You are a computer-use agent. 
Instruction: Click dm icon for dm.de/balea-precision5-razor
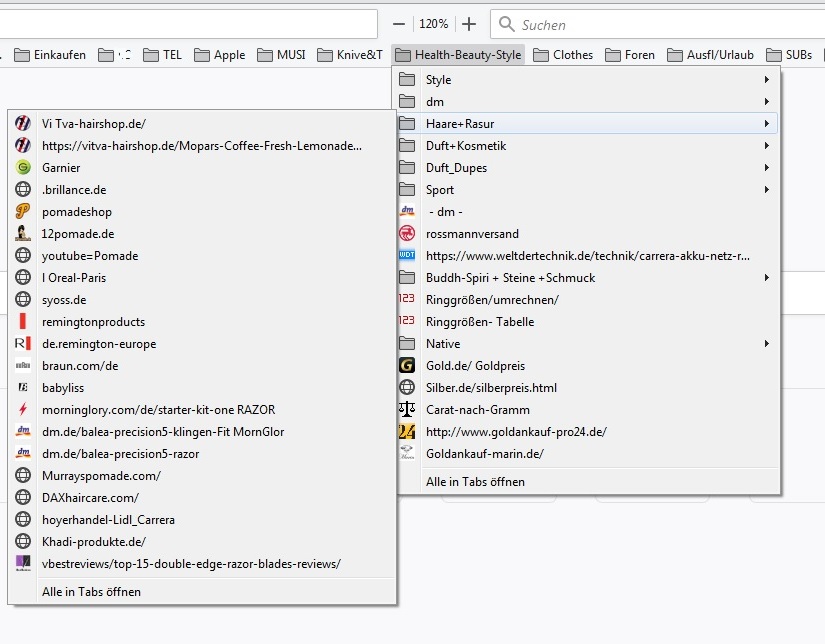[23, 454]
